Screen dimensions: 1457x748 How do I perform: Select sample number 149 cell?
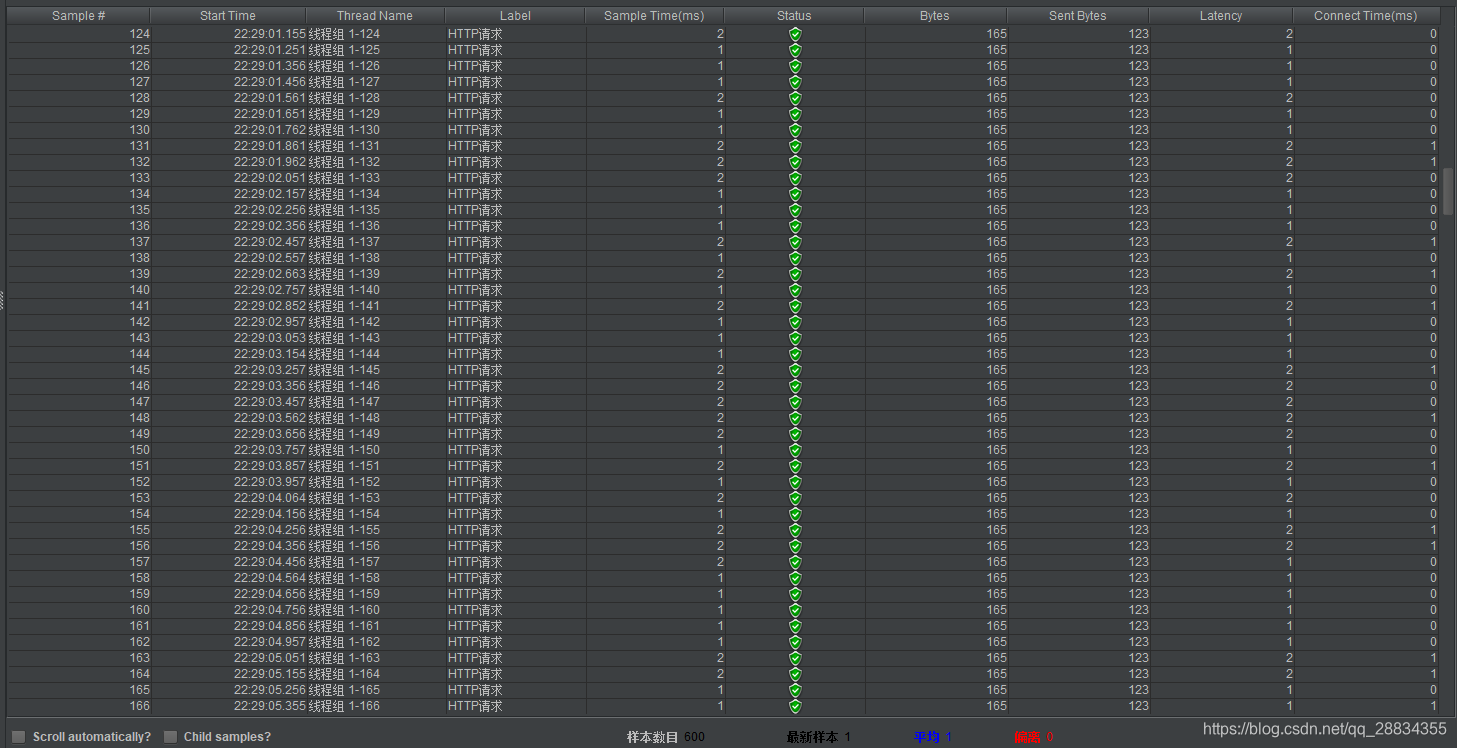tap(140, 434)
